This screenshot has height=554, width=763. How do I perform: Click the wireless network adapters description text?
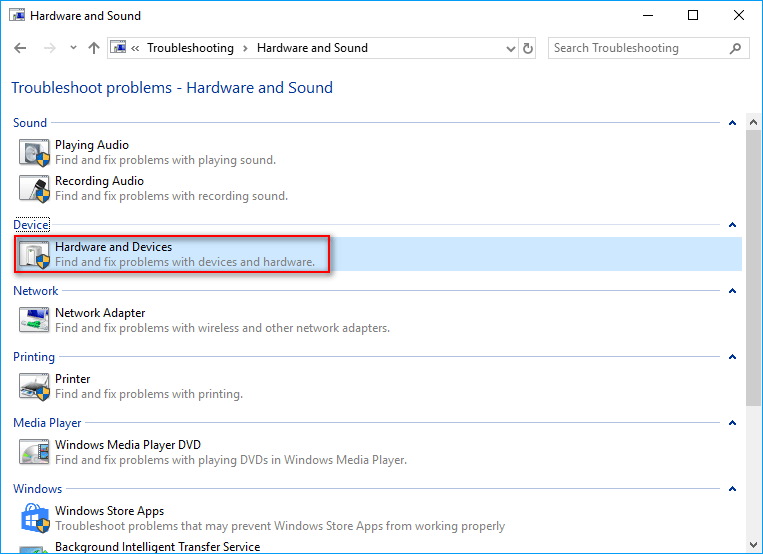(x=222, y=328)
